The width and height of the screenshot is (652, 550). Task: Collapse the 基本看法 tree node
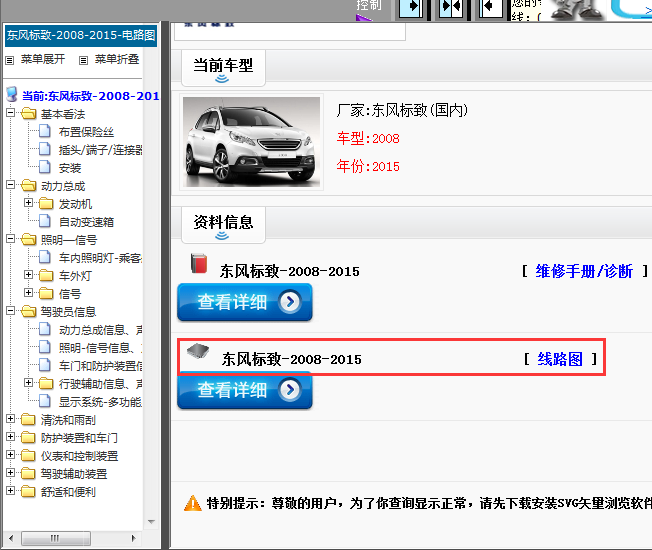pyautogui.click(x=11, y=114)
